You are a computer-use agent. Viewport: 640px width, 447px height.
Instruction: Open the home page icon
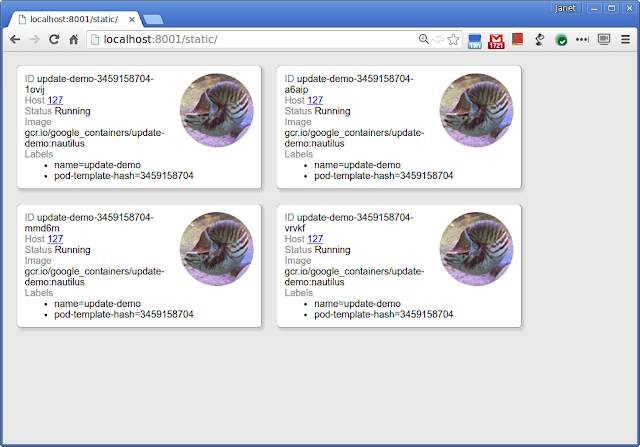point(73,39)
